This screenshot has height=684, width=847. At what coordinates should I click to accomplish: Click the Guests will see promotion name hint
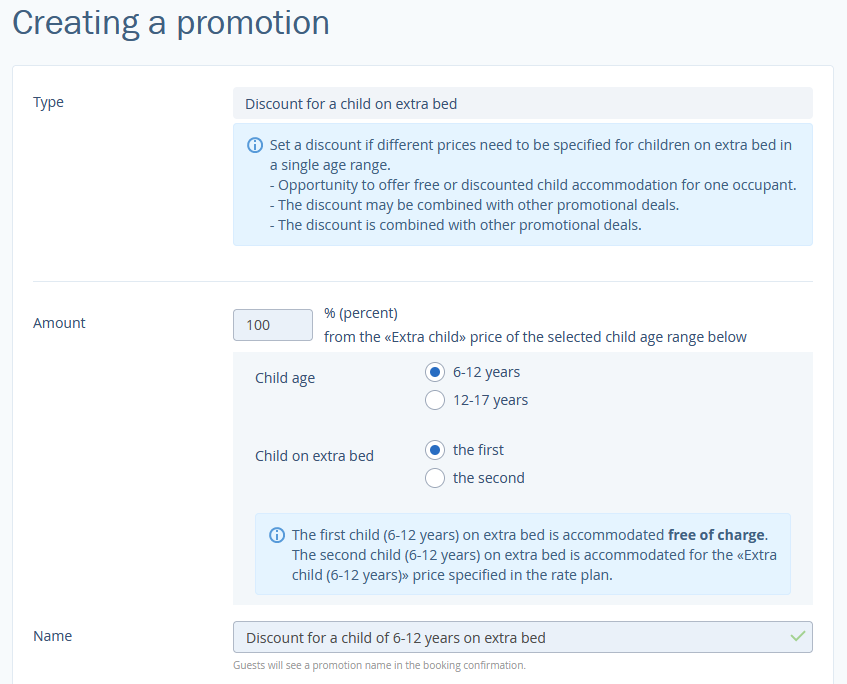[379, 665]
